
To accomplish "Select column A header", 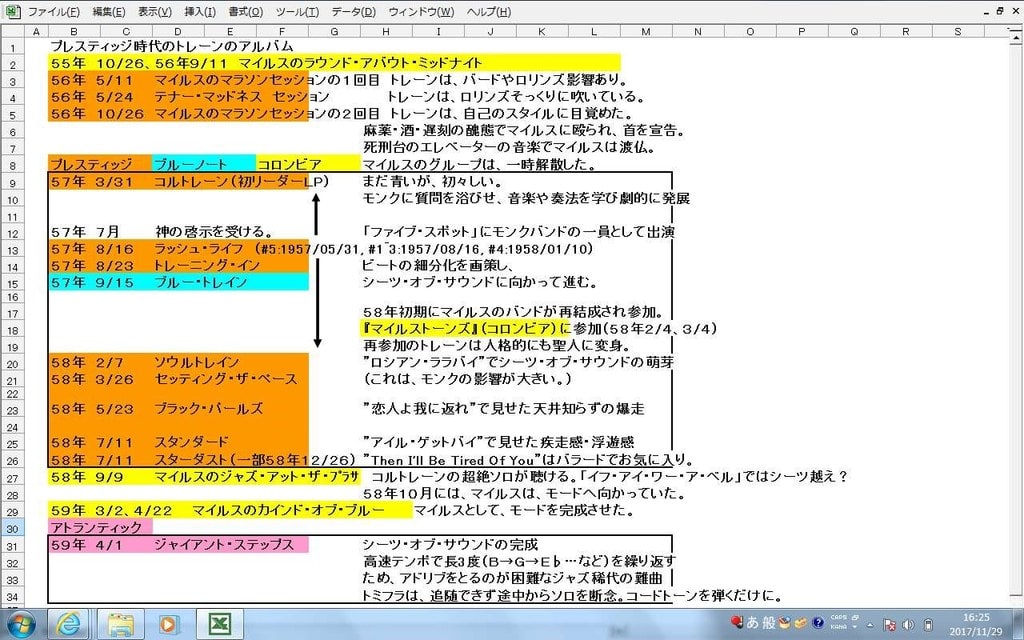I will (36, 31).
